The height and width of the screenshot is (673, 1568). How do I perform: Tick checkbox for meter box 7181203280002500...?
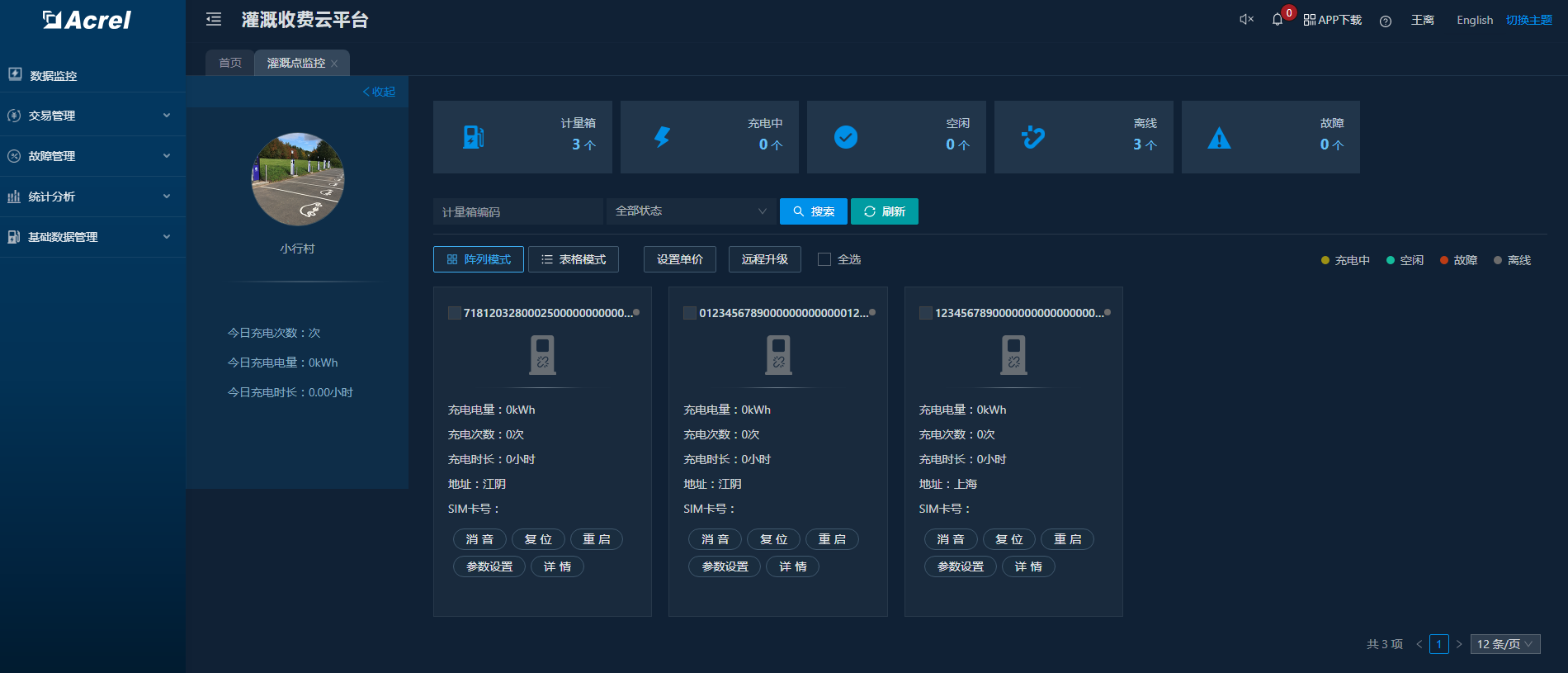coord(454,313)
